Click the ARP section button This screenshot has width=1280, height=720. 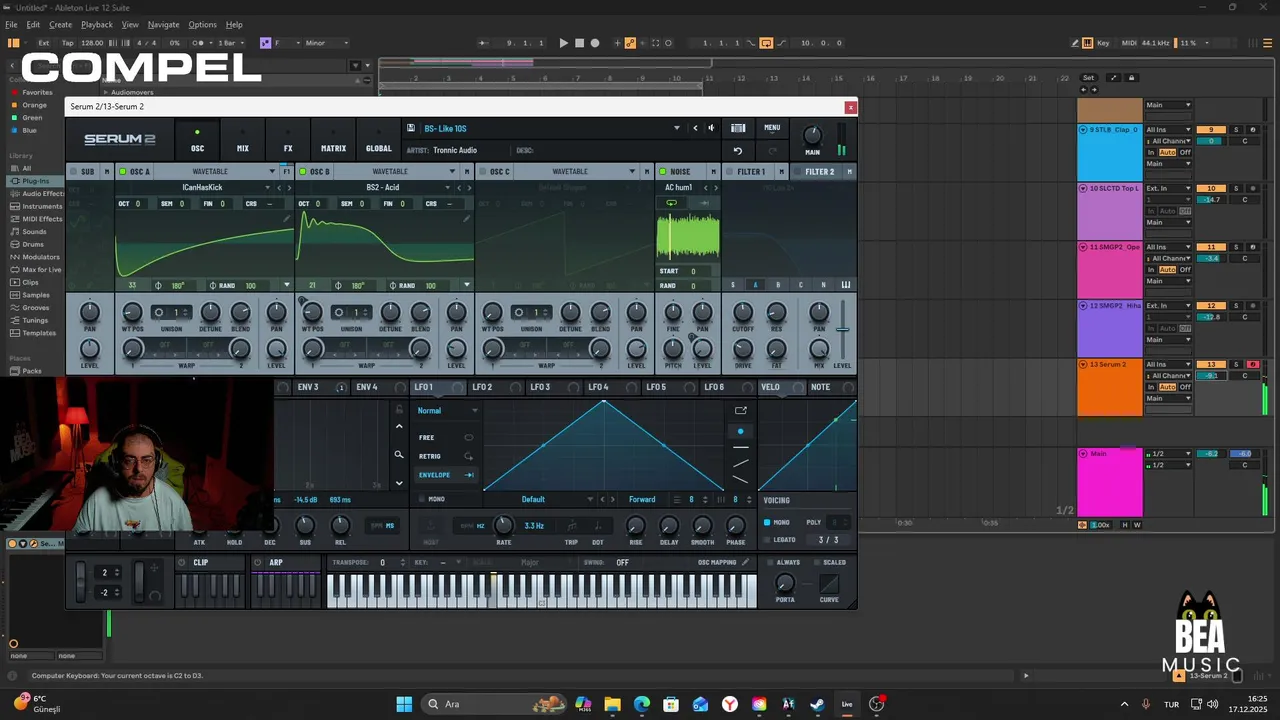(x=276, y=562)
